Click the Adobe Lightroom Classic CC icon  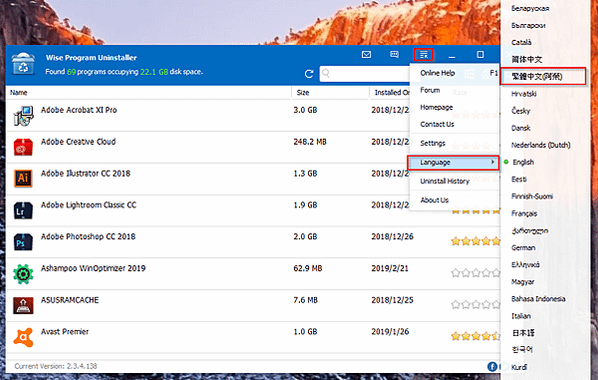coord(23,210)
